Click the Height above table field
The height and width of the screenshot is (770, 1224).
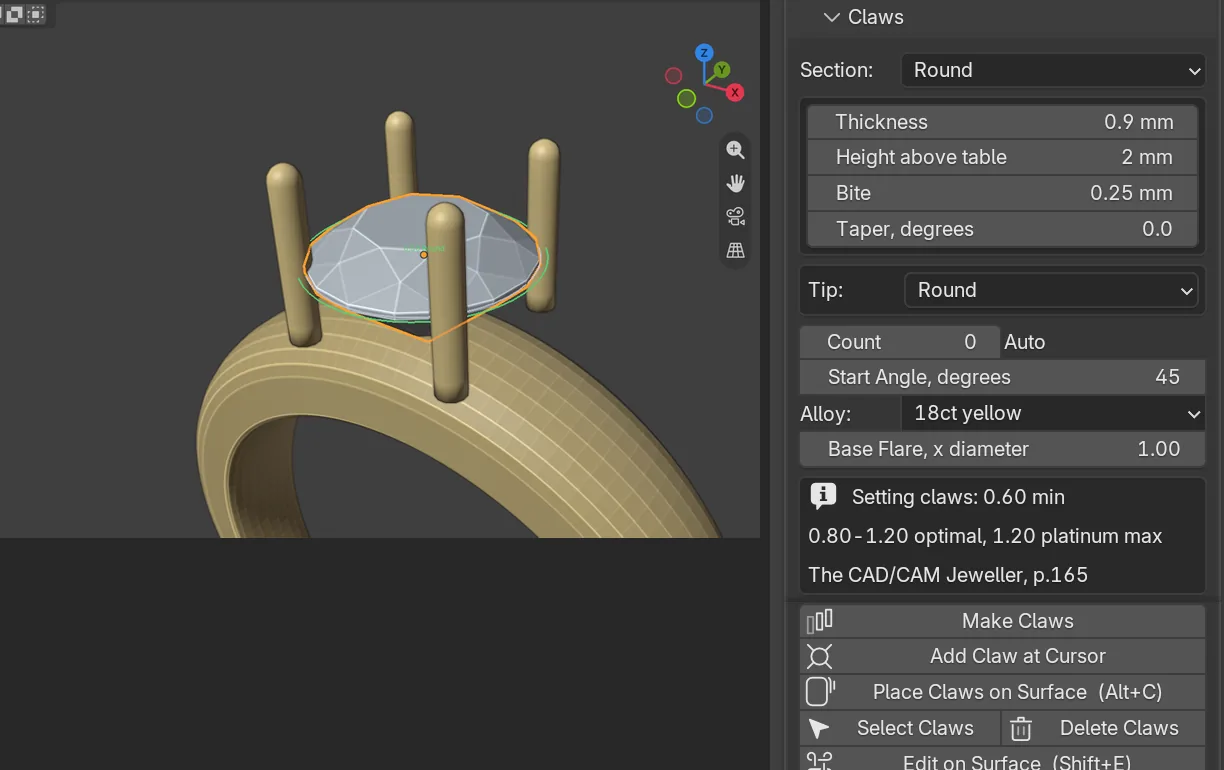pos(1002,157)
